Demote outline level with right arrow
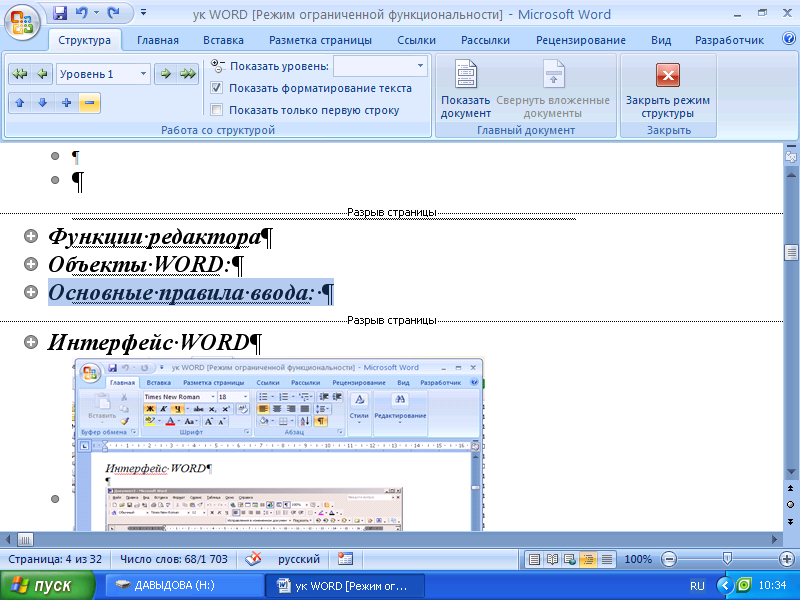The width and height of the screenshot is (800, 600). coord(165,74)
